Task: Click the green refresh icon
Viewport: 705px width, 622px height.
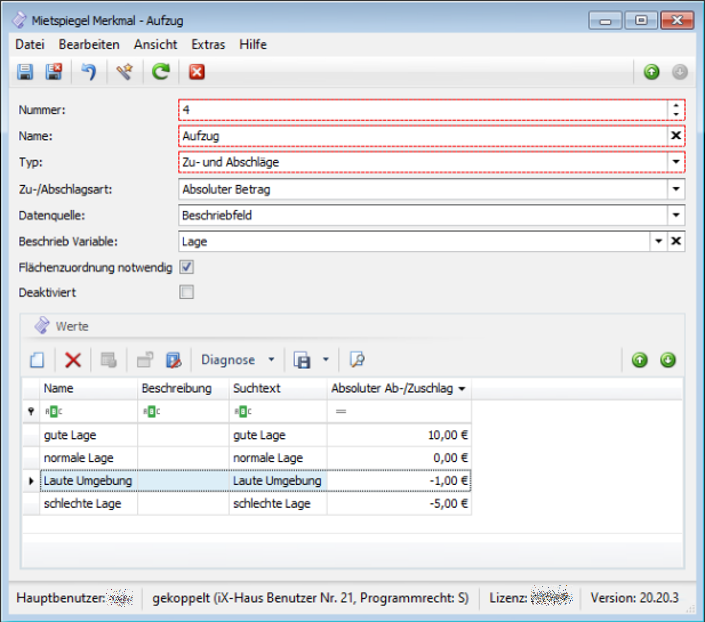Action: pyautogui.click(x=160, y=71)
